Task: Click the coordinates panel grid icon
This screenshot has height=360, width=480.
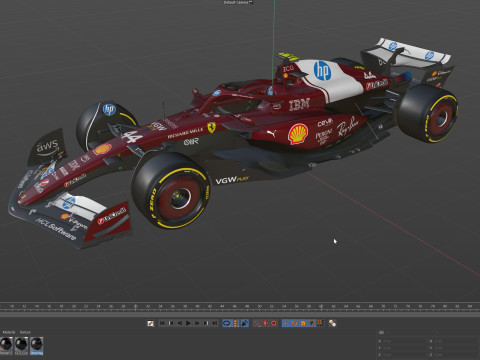Action: click(x=382, y=332)
